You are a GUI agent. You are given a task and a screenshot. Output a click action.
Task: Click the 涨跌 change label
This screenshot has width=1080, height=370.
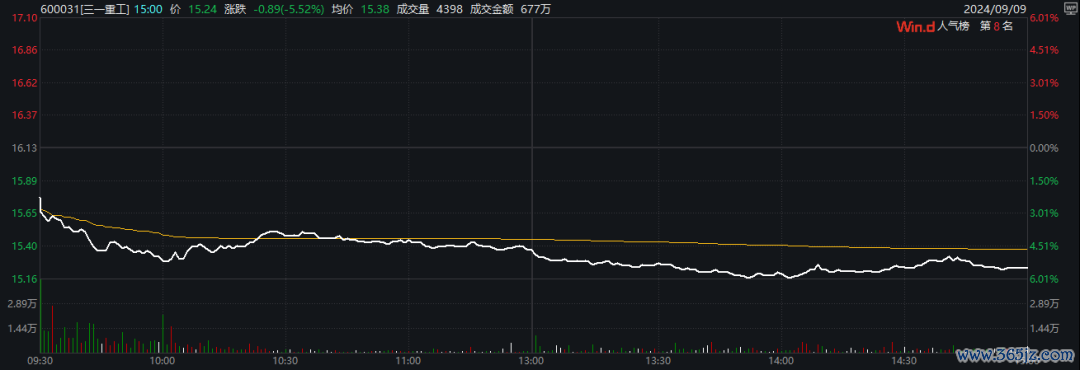[x=234, y=9]
